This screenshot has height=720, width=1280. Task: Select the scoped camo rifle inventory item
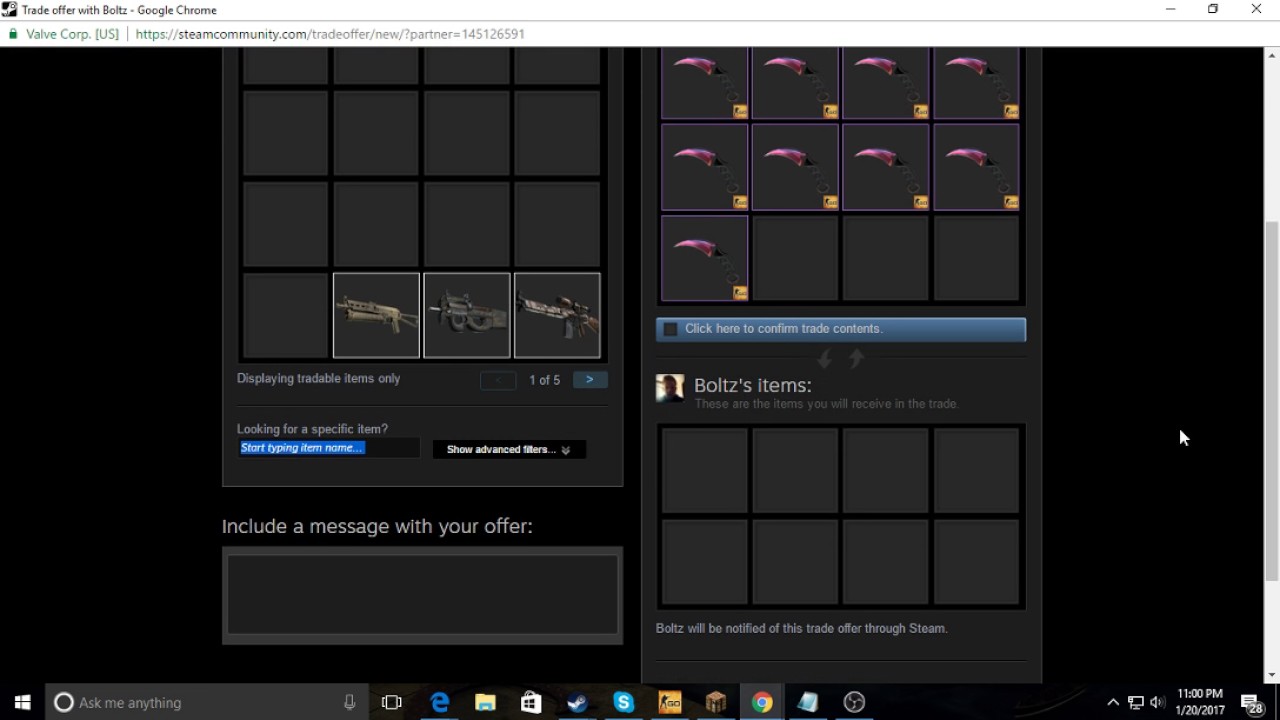tap(557, 315)
